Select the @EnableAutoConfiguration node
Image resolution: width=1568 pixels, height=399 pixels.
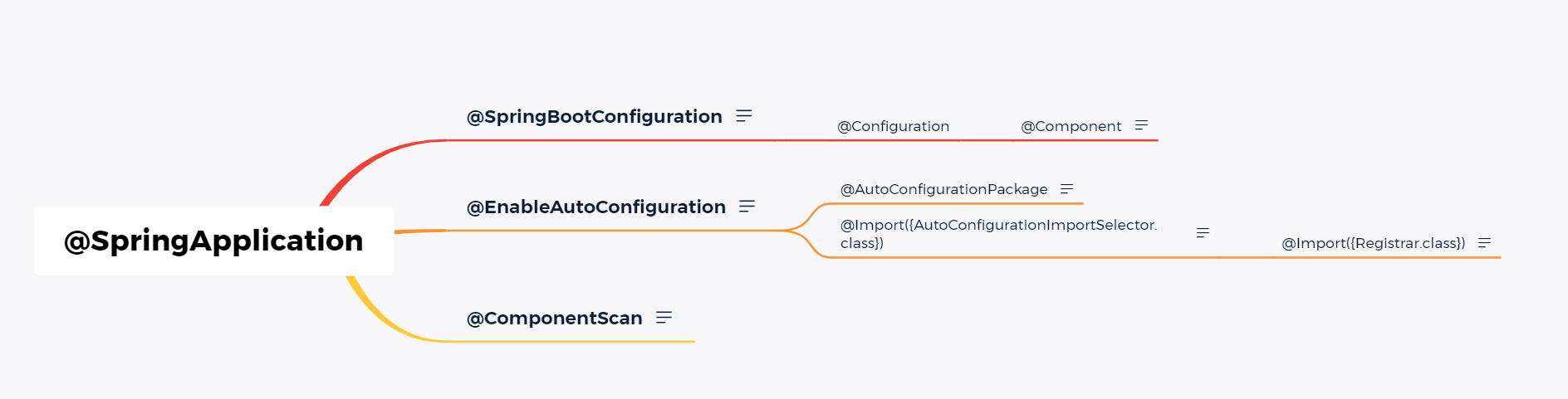tap(596, 207)
